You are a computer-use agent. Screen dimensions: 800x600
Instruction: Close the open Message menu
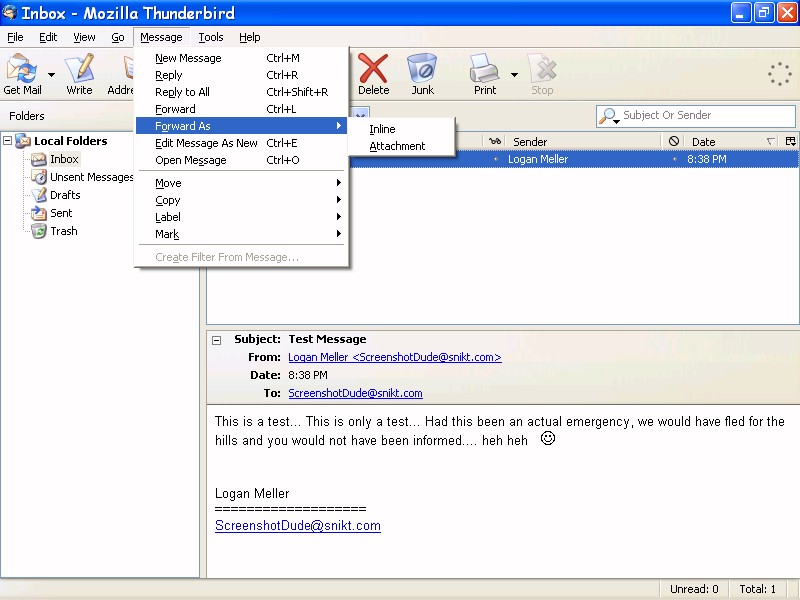click(x=161, y=37)
